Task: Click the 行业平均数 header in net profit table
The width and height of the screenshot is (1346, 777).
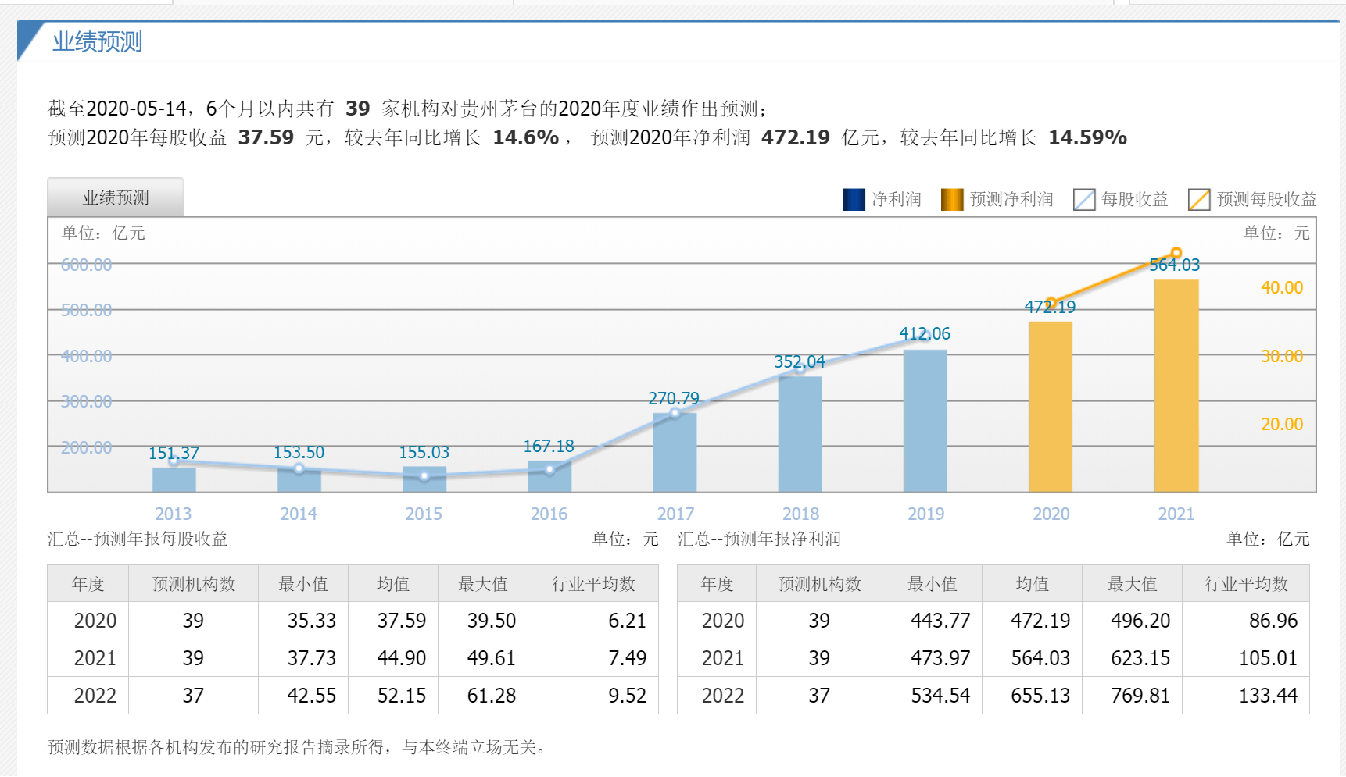Action: pyautogui.click(x=1246, y=584)
